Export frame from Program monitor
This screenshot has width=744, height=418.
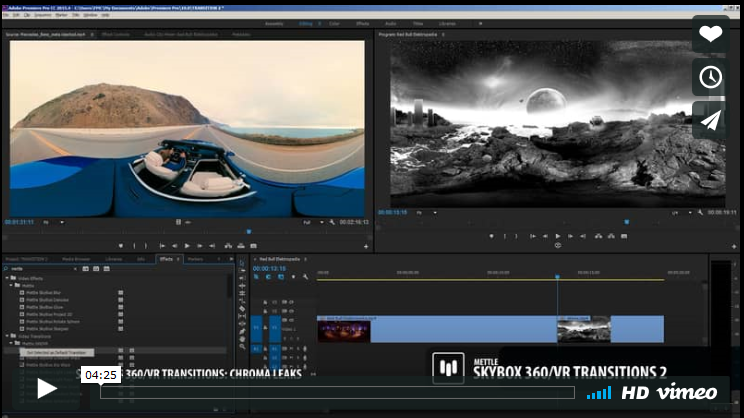click(x=624, y=236)
